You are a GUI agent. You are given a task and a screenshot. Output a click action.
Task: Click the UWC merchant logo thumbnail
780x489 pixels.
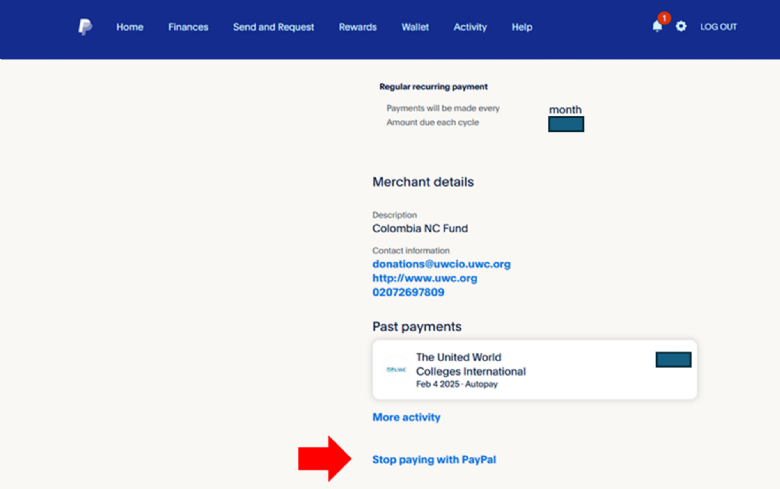click(x=396, y=370)
